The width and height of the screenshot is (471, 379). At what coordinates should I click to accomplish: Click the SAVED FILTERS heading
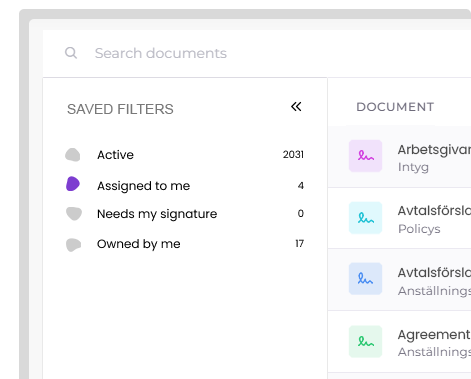coord(120,109)
